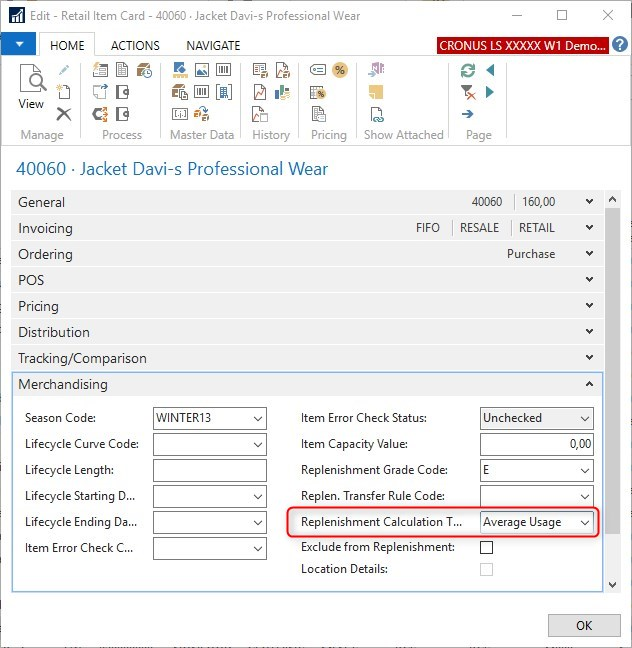
Task: Click the OK button
Action: coord(584,625)
